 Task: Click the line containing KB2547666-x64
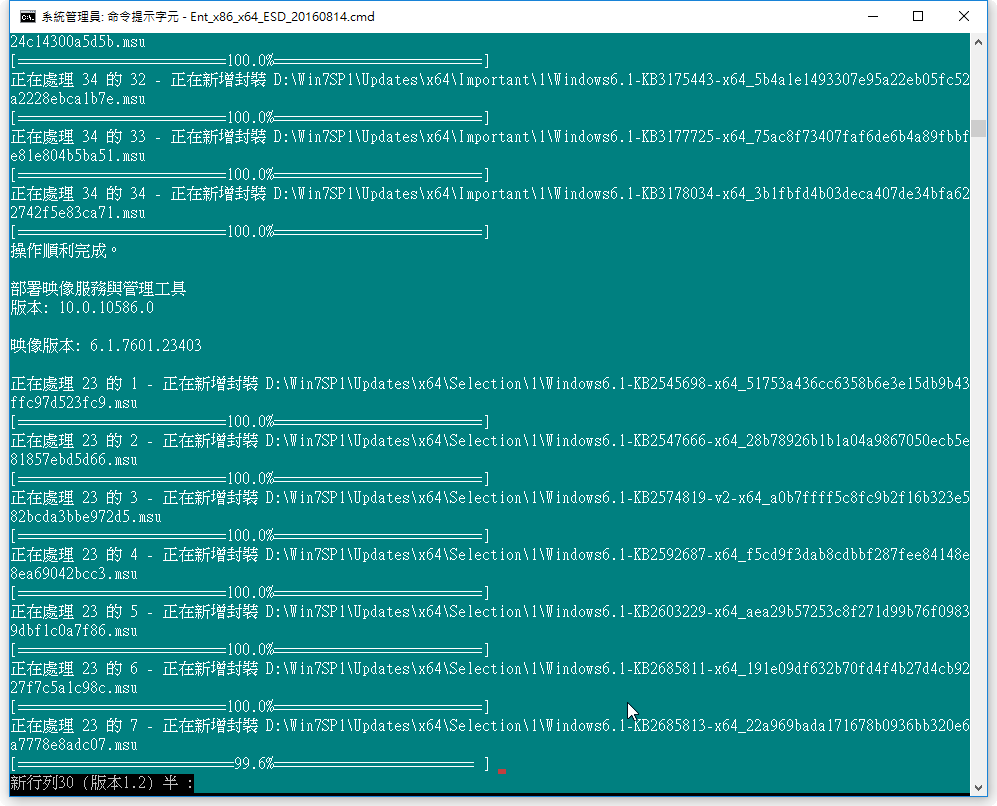click(x=490, y=441)
